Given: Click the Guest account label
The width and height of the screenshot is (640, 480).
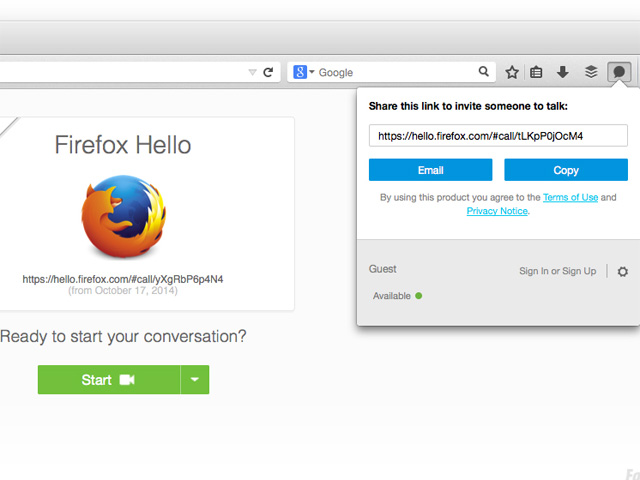Looking at the screenshot, I should pos(382,269).
